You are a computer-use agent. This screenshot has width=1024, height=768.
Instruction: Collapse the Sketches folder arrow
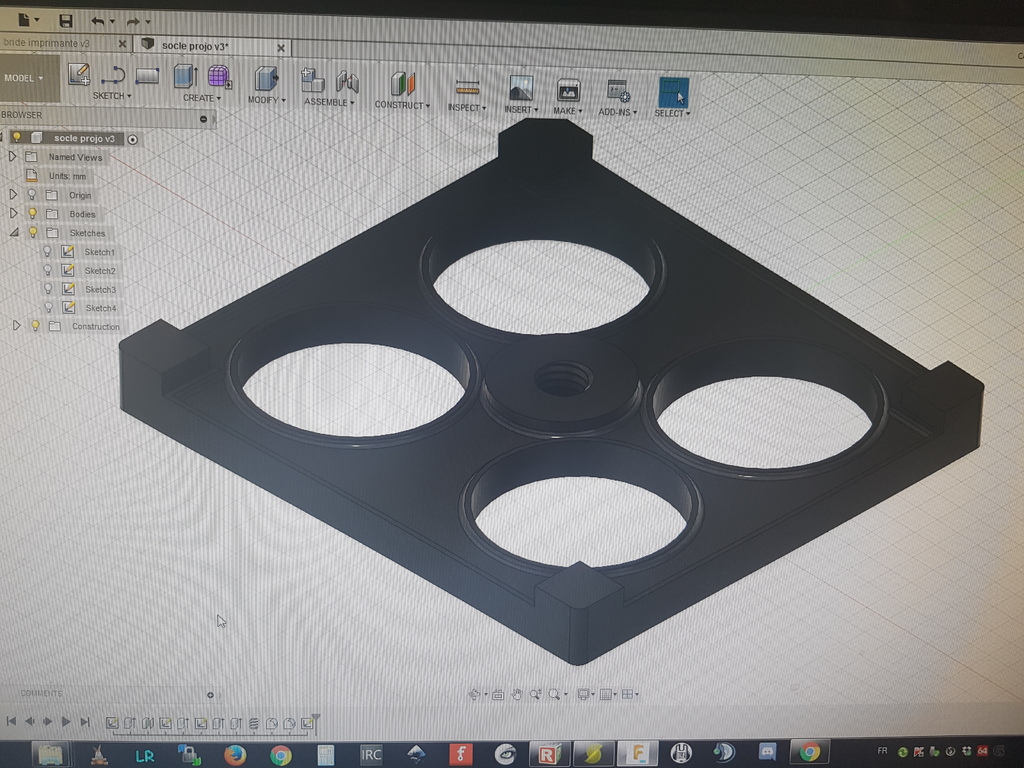tap(14, 232)
